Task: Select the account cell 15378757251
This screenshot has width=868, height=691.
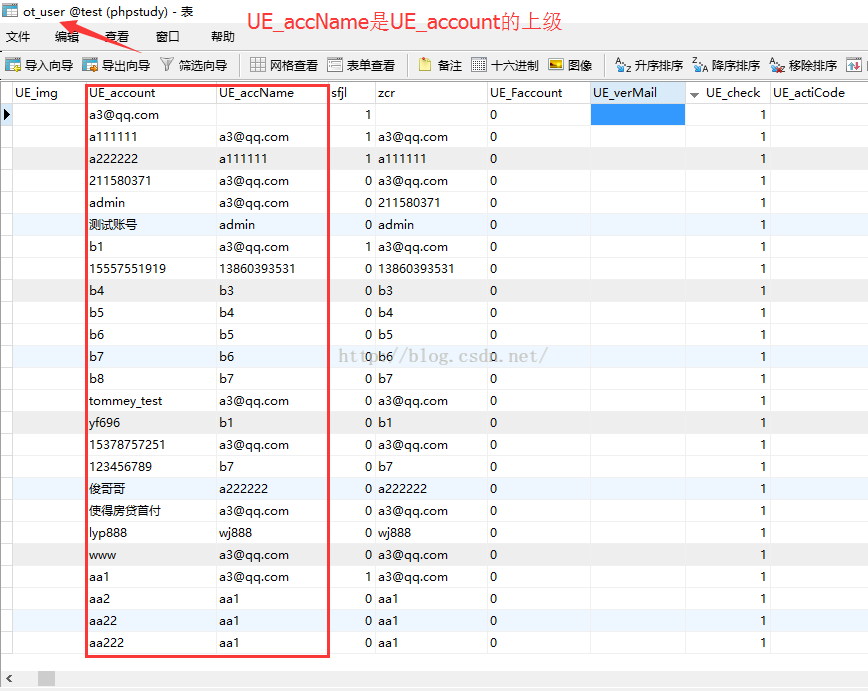Action: 151,445
